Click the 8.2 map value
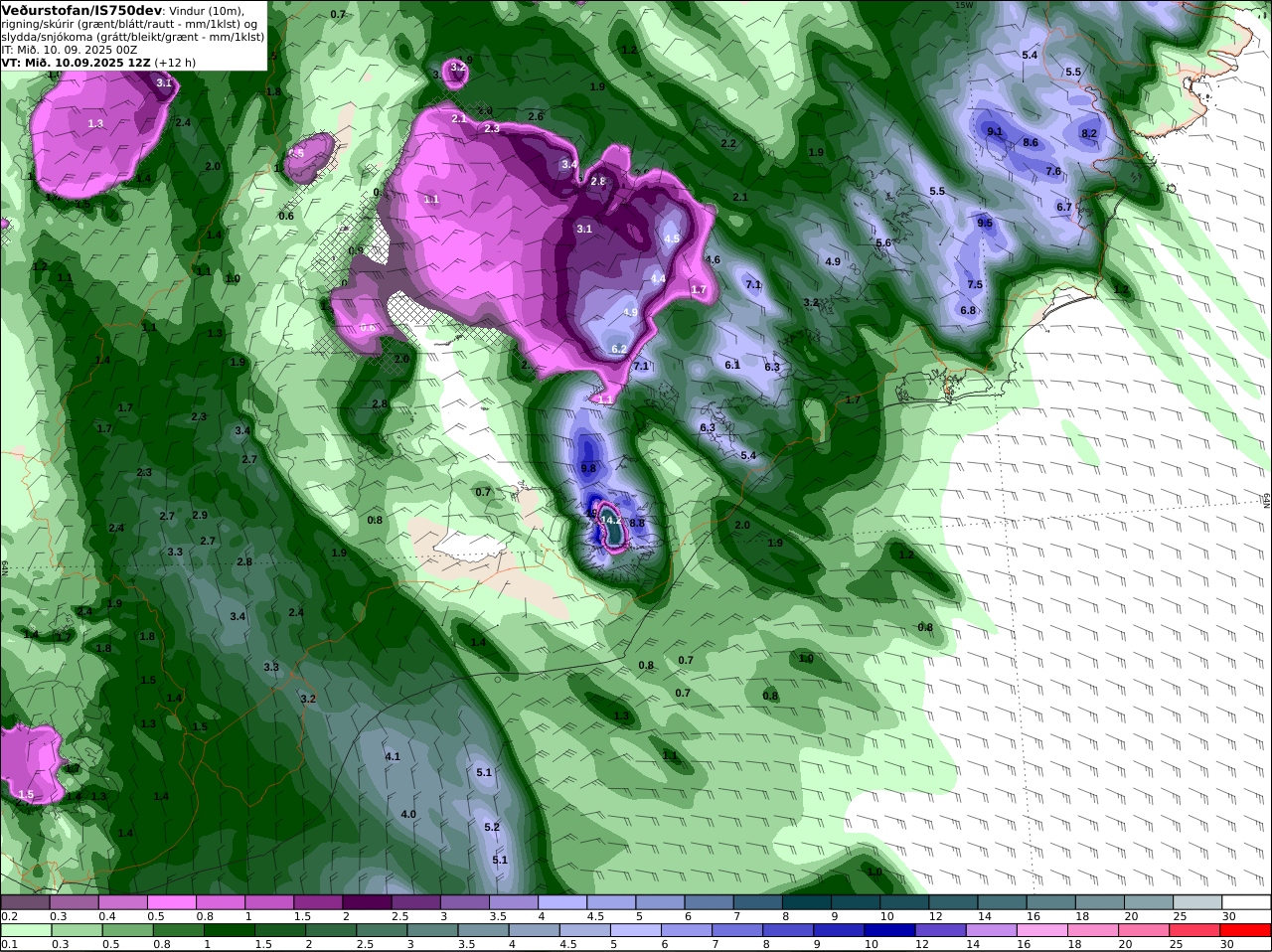Viewport: 1272px width, 952px height. (x=1089, y=133)
